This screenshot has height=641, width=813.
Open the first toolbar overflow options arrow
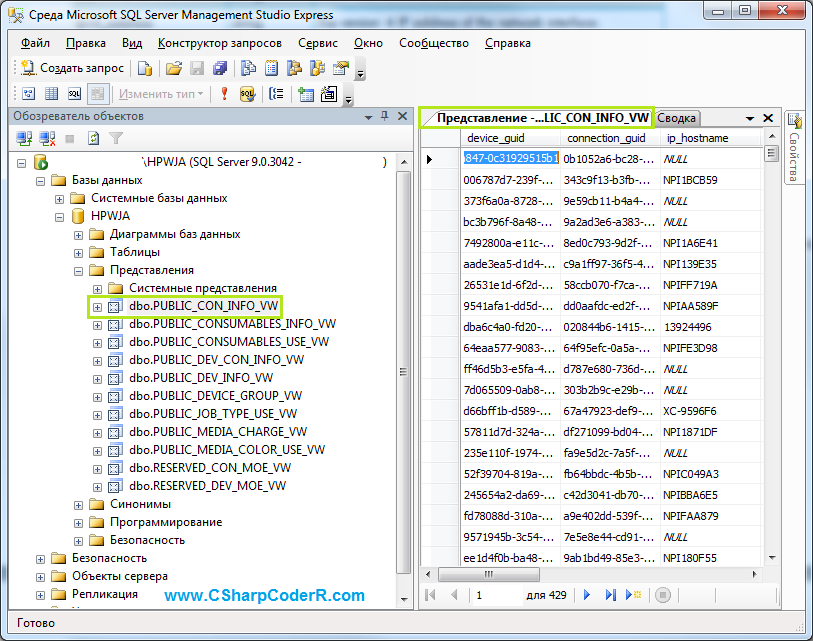[361, 74]
